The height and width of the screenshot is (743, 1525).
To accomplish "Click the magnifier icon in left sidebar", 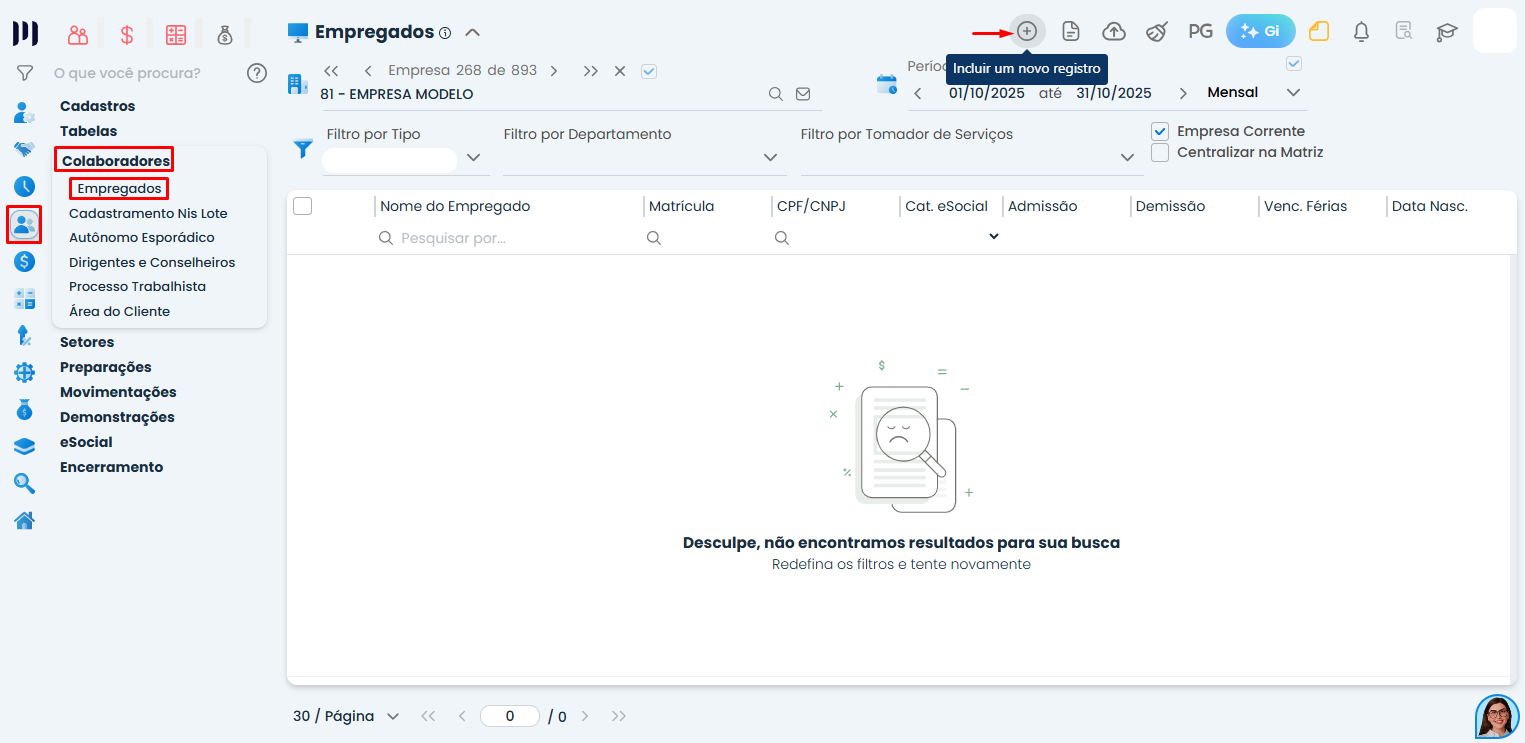I will (25, 484).
